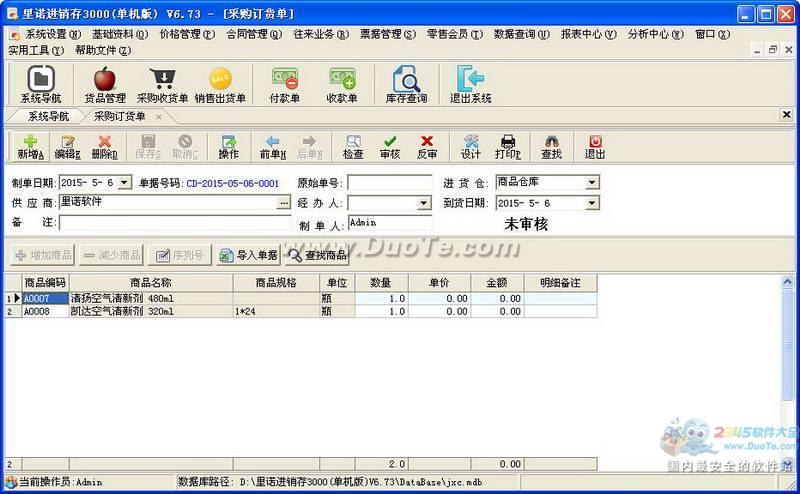Close the 采购订货单 tab
800x494 pixels.
159,117
